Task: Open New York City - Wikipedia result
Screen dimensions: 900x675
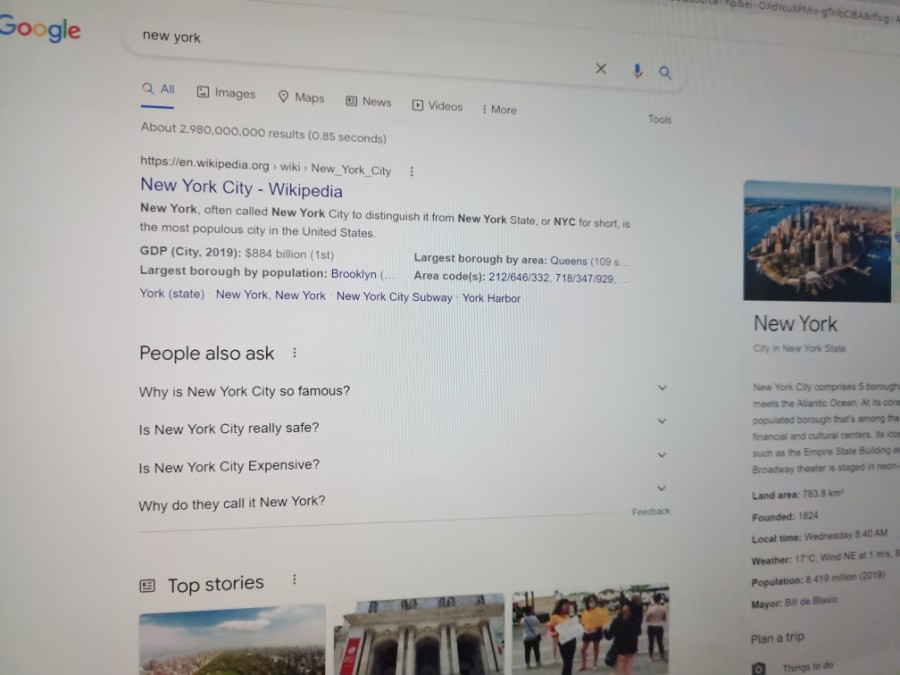Action: 241,188
